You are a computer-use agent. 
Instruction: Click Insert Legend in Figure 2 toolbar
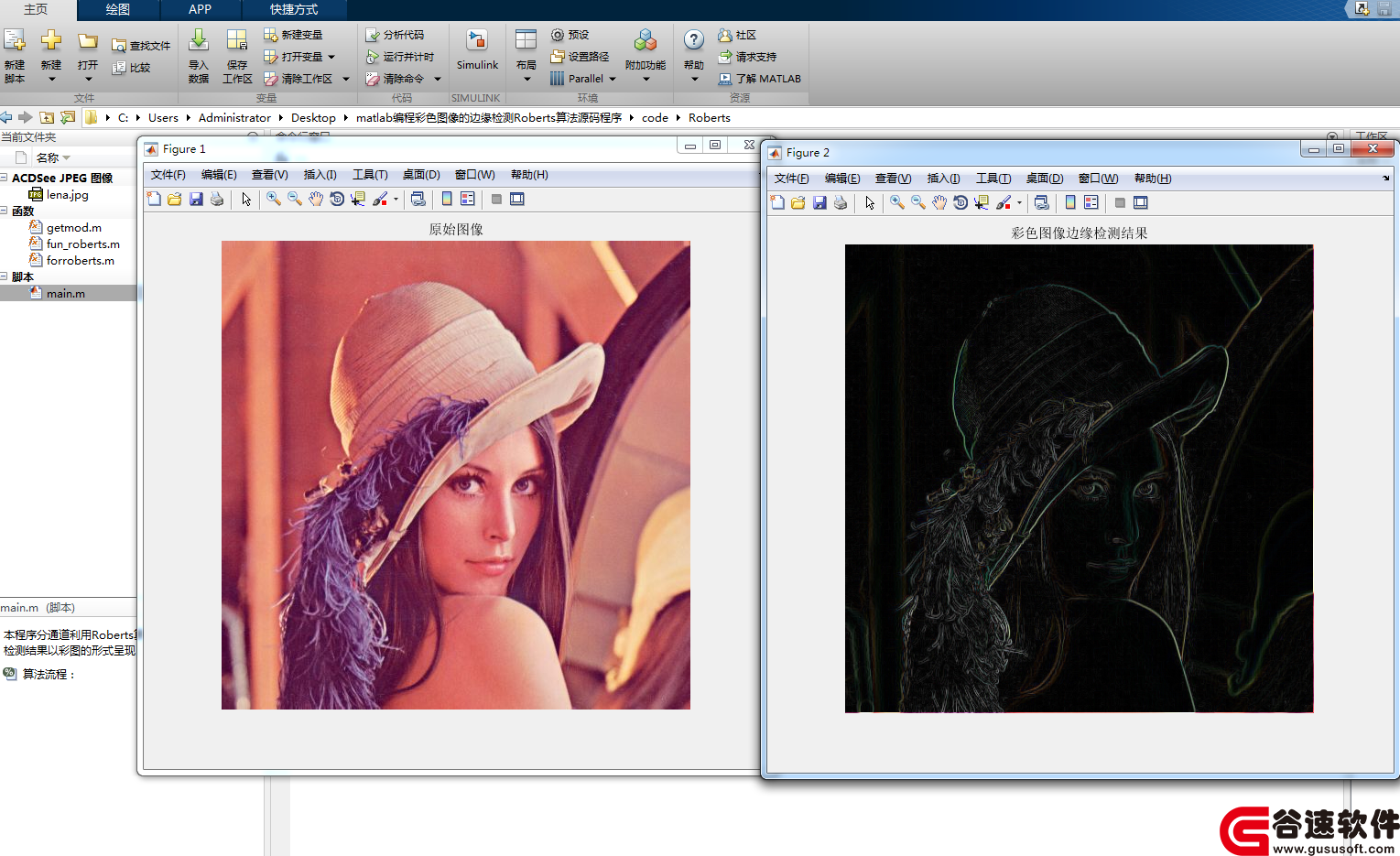point(1091,202)
